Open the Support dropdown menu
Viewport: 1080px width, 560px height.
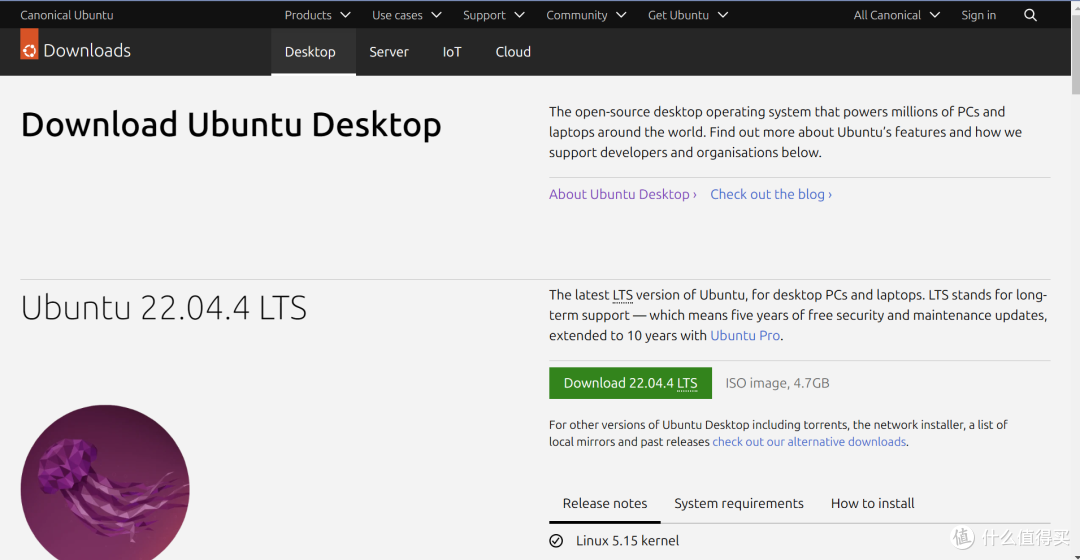(x=494, y=15)
